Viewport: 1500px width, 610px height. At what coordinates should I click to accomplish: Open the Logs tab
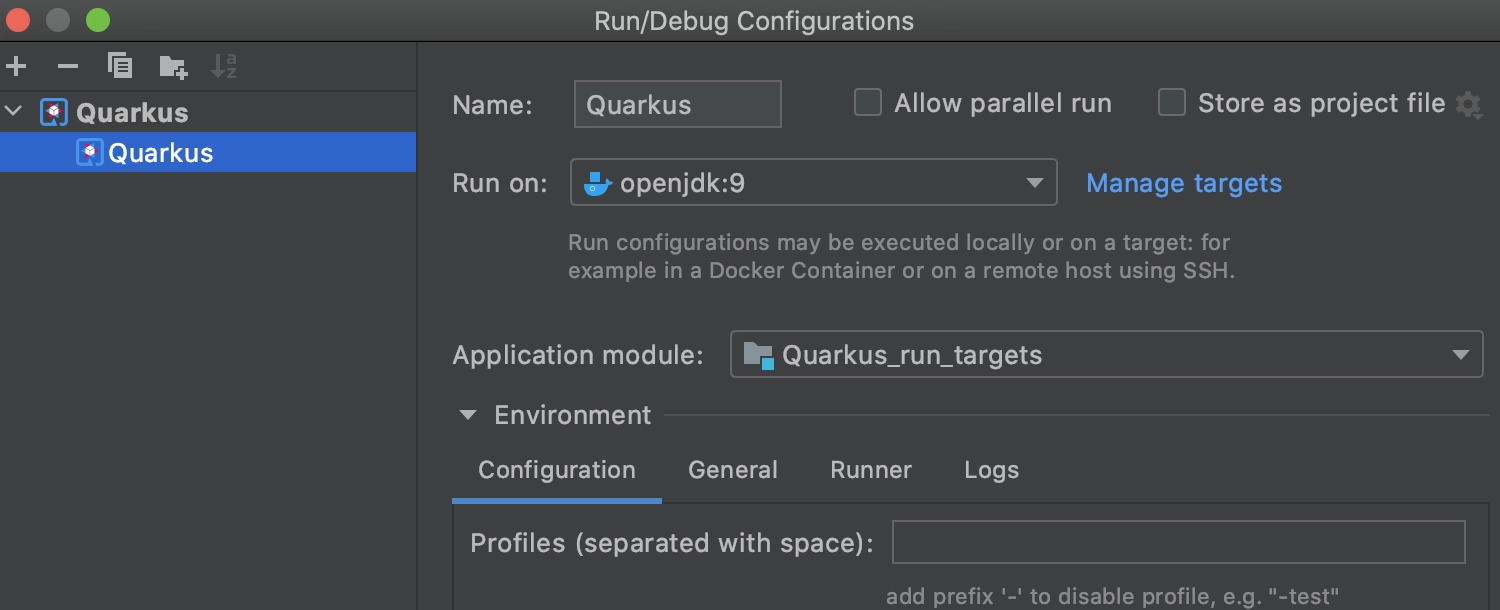(992, 470)
